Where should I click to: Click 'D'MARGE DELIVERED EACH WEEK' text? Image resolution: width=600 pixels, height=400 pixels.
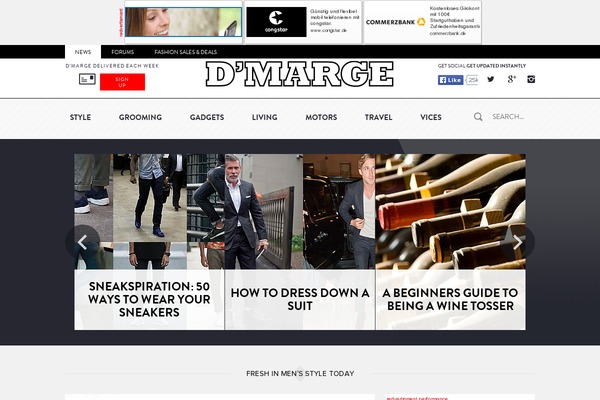pos(112,66)
